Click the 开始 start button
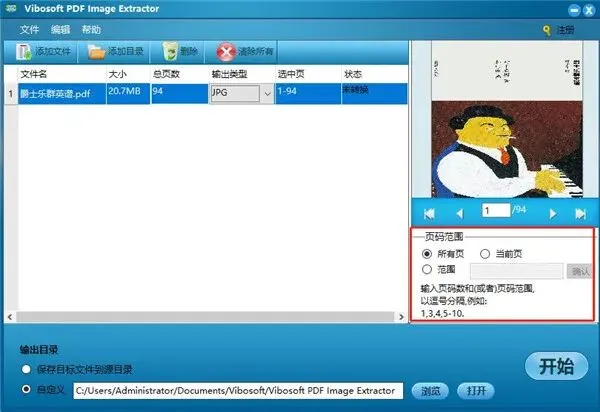600x412 pixels. click(x=556, y=366)
